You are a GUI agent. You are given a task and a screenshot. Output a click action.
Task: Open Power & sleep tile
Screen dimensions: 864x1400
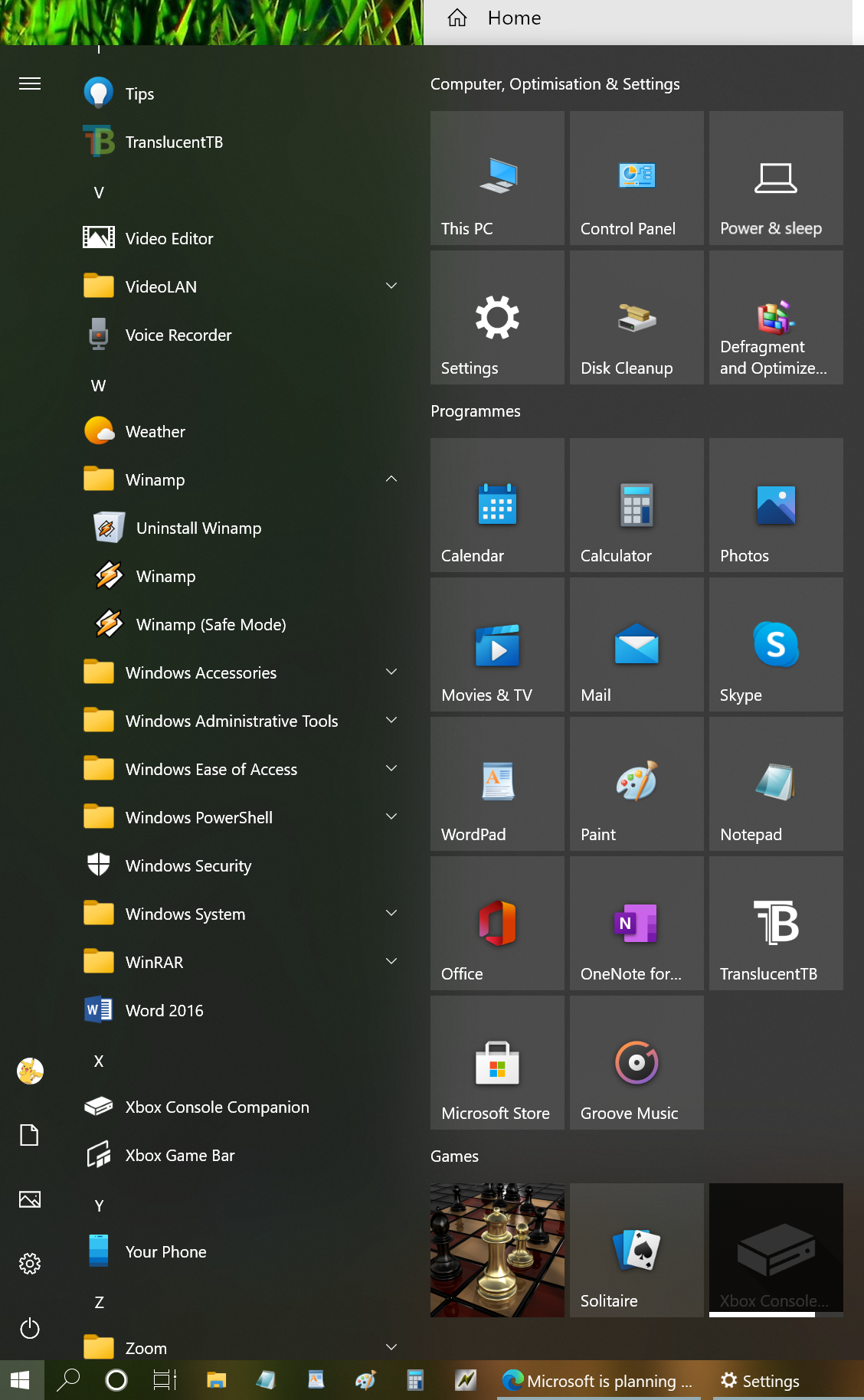776,178
